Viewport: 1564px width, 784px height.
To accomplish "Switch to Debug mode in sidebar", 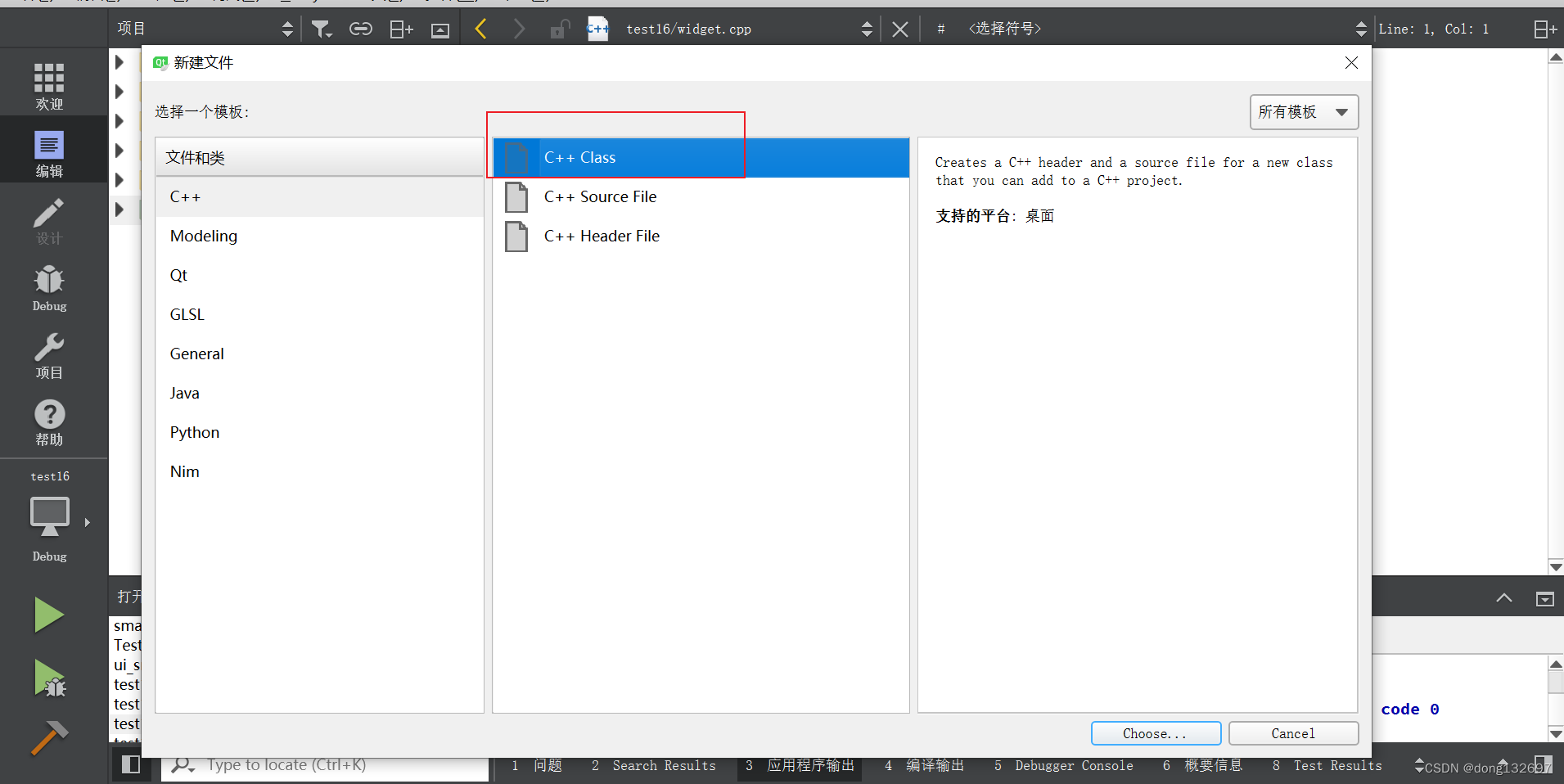I will click(49, 288).
